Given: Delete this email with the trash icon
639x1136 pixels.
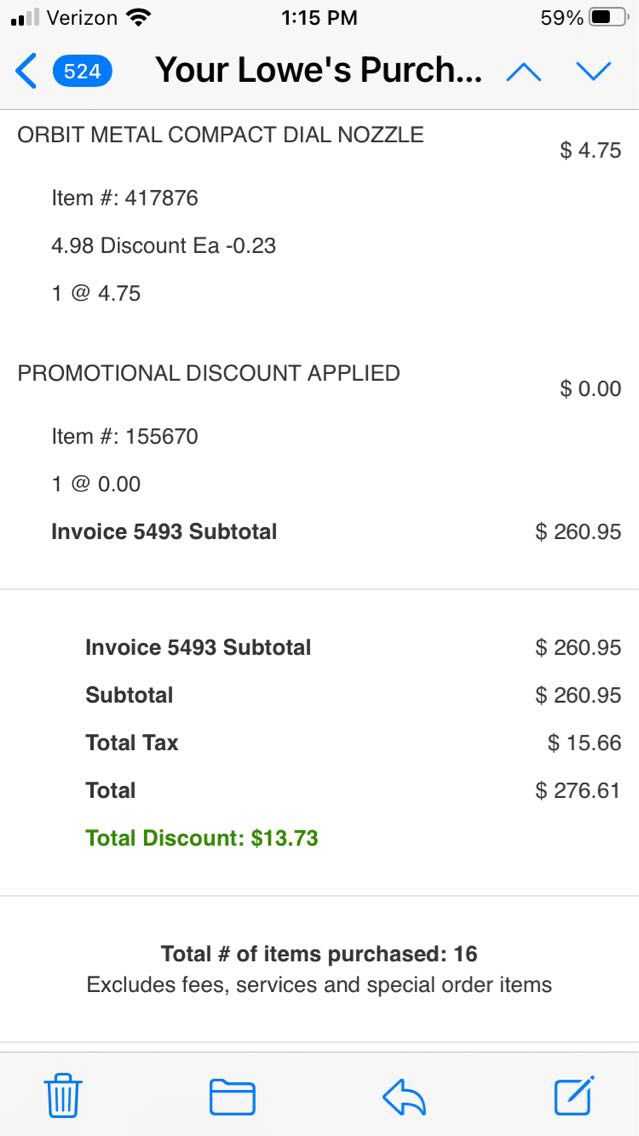Looking at the screenshot, I should [x=63, y=1096].
